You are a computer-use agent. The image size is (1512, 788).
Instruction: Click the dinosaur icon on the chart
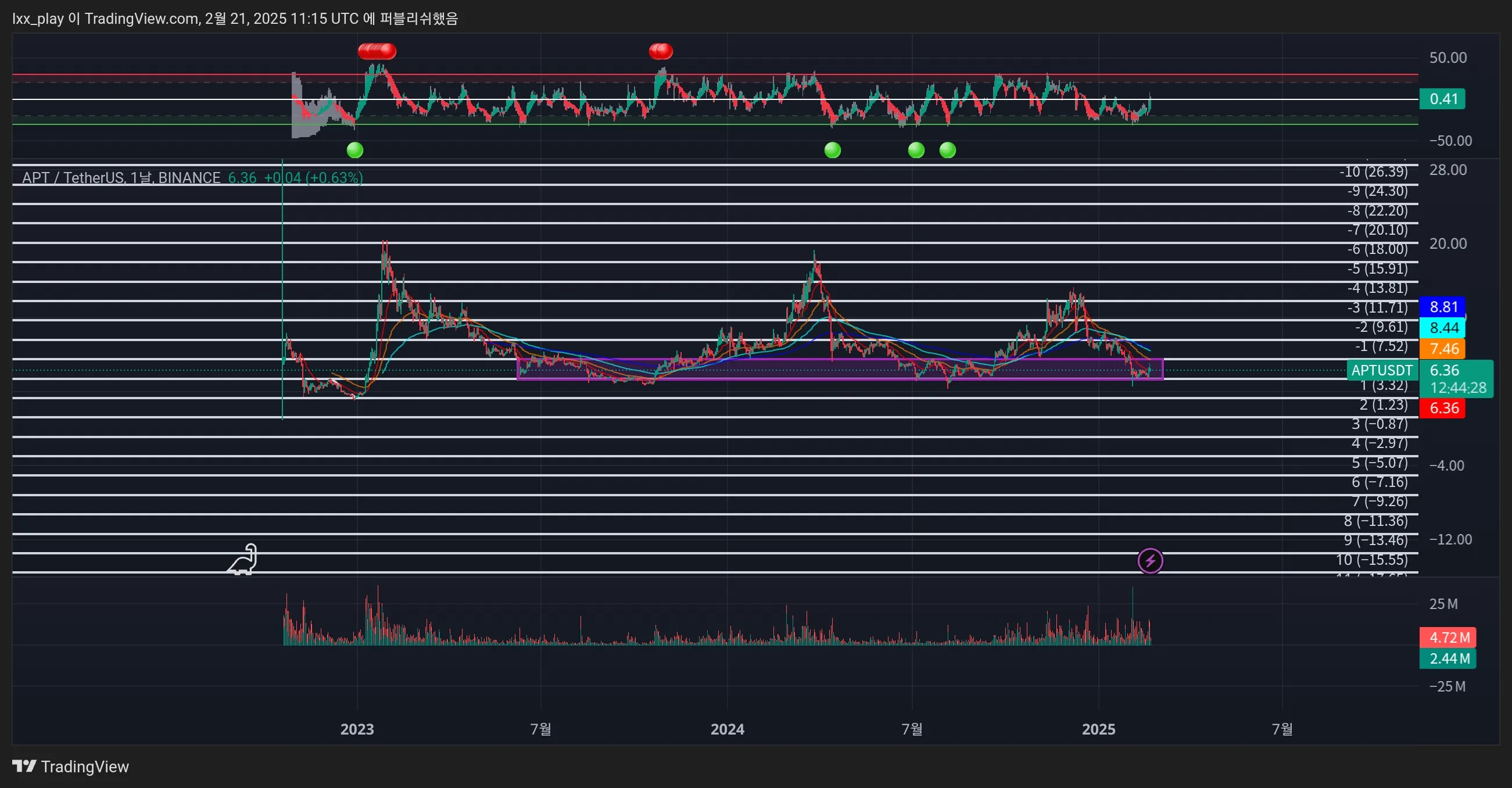[x=243, y=559]
